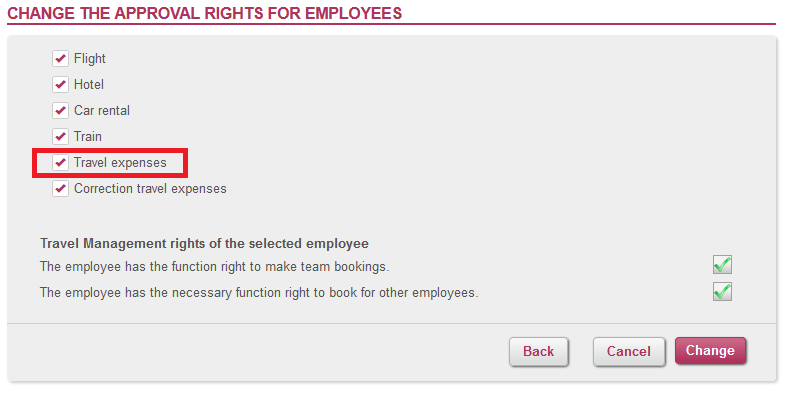Image resolution: width=788 pixels, height=393 pixels.
Task: Click the green checkmark for team bookings
Action: click(x=722, y=265)
